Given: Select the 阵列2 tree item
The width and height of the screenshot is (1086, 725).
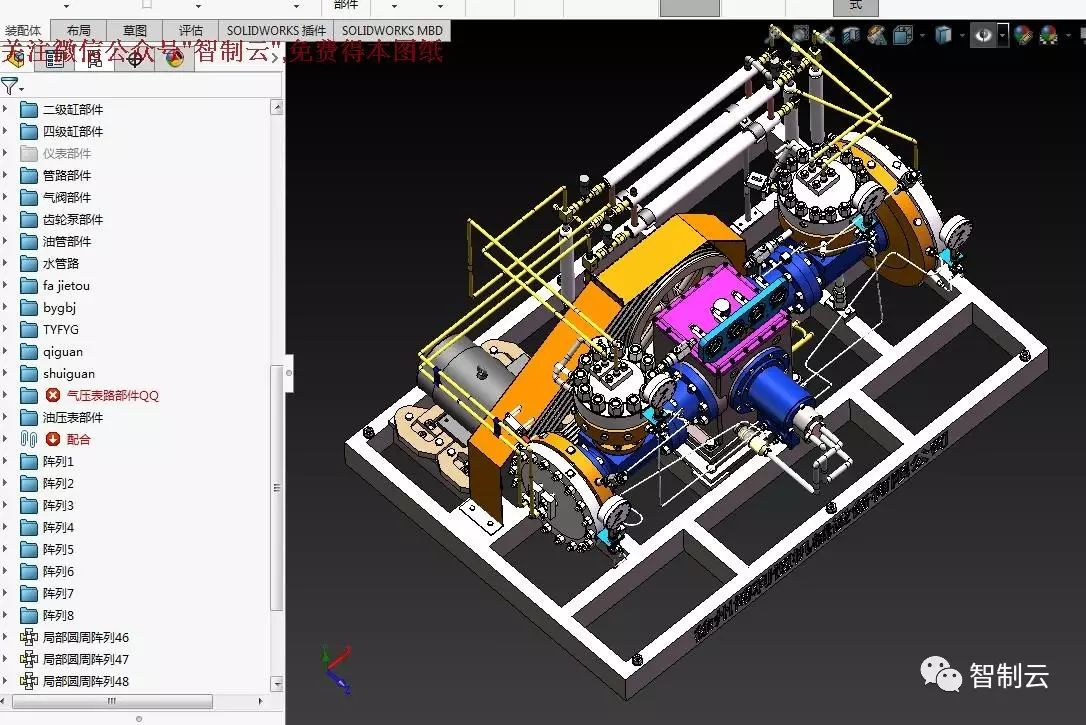Looking at the screenshot, I should 58,483.
